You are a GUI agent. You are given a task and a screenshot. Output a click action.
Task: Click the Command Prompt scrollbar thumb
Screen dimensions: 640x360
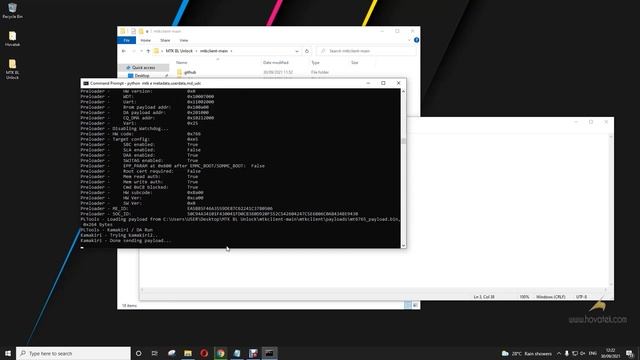click(404, 141)
